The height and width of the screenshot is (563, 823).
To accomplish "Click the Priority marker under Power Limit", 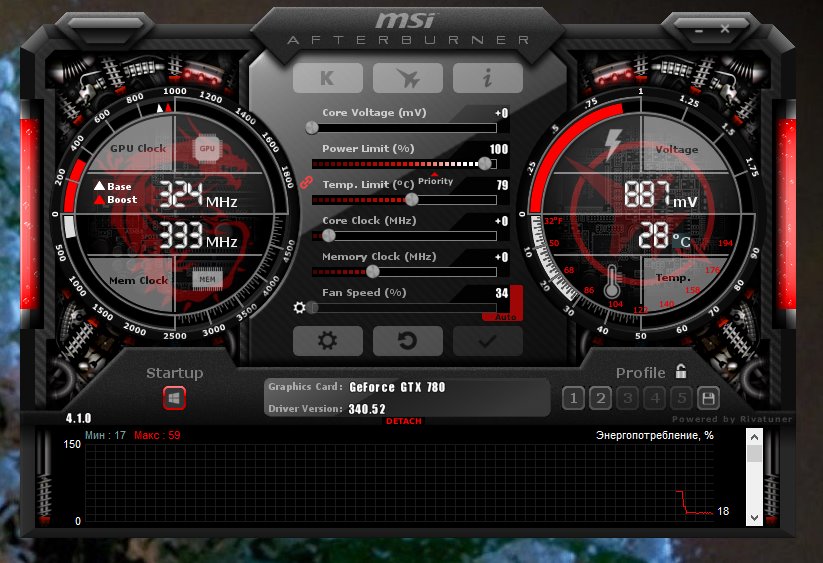I will click(435, 180).
